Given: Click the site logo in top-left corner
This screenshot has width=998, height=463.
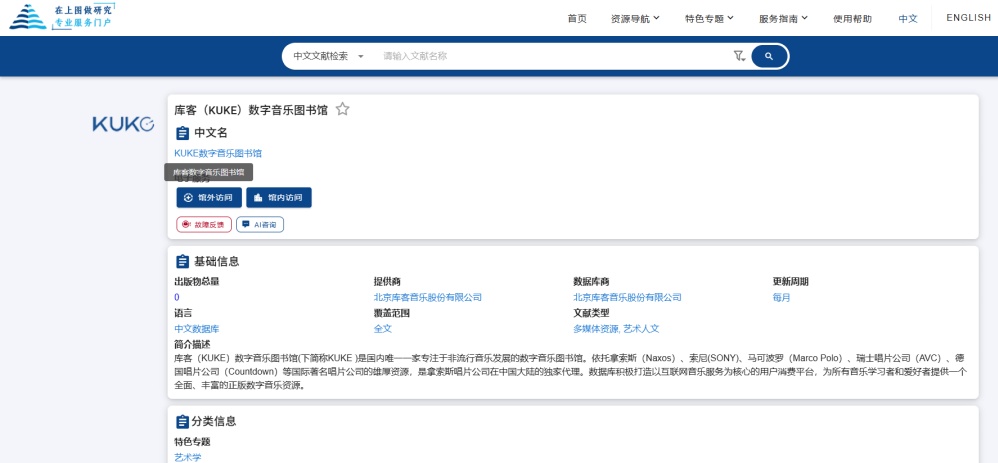Looking at the screenshot, I should [x=62, y=16].
